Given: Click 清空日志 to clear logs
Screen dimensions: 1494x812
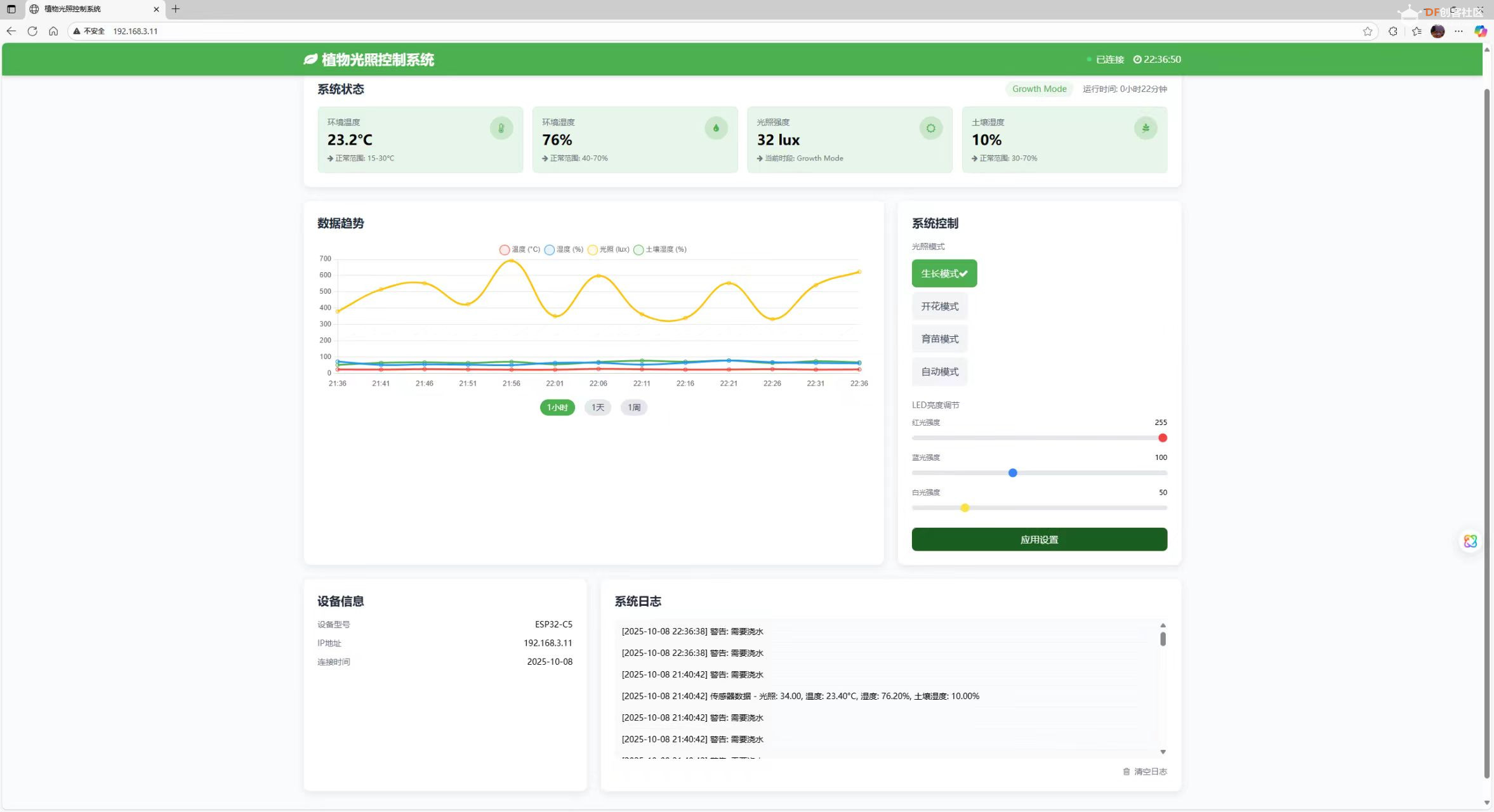Looking at the screenshot, I should (x=1145, y=771).
